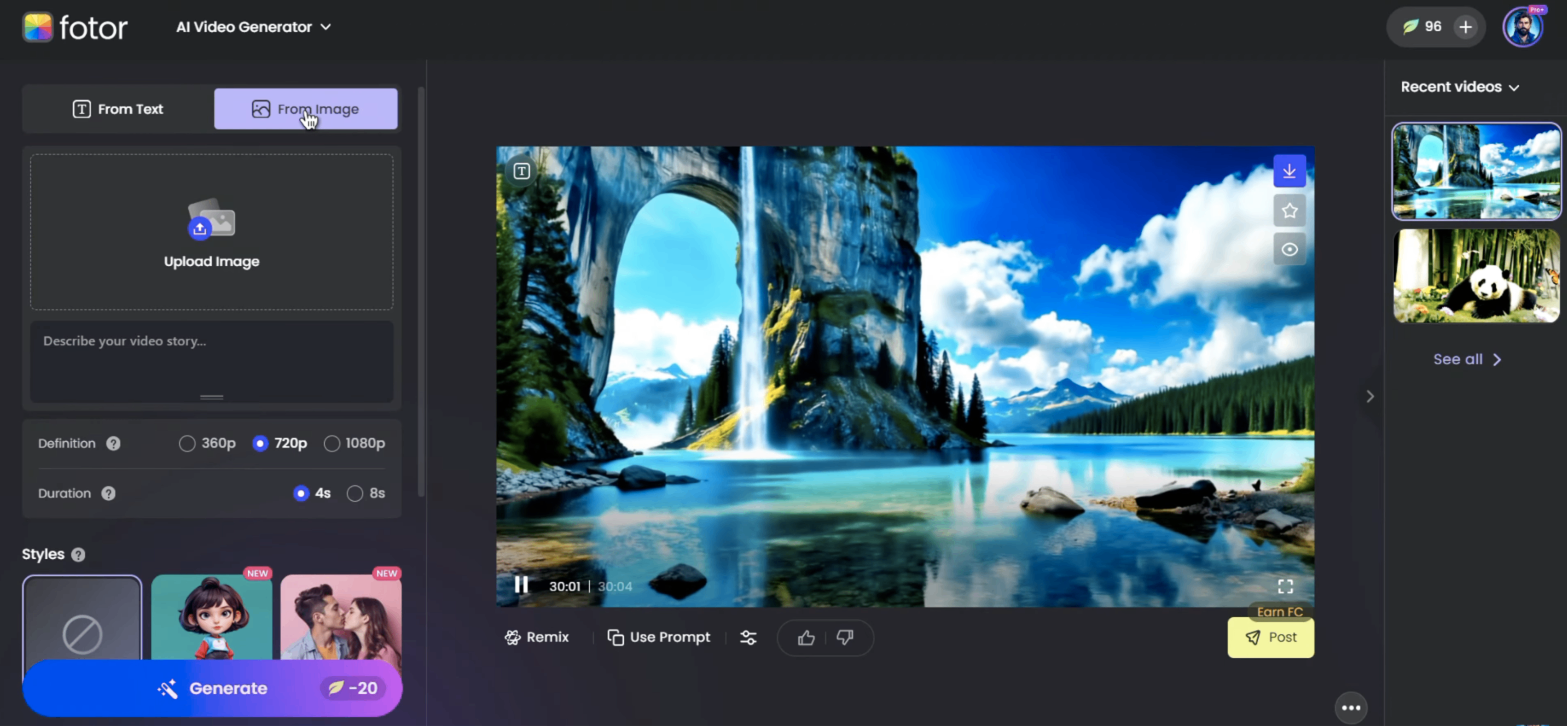Toggle the eye visibility icon on video

tap(1289, 249)
